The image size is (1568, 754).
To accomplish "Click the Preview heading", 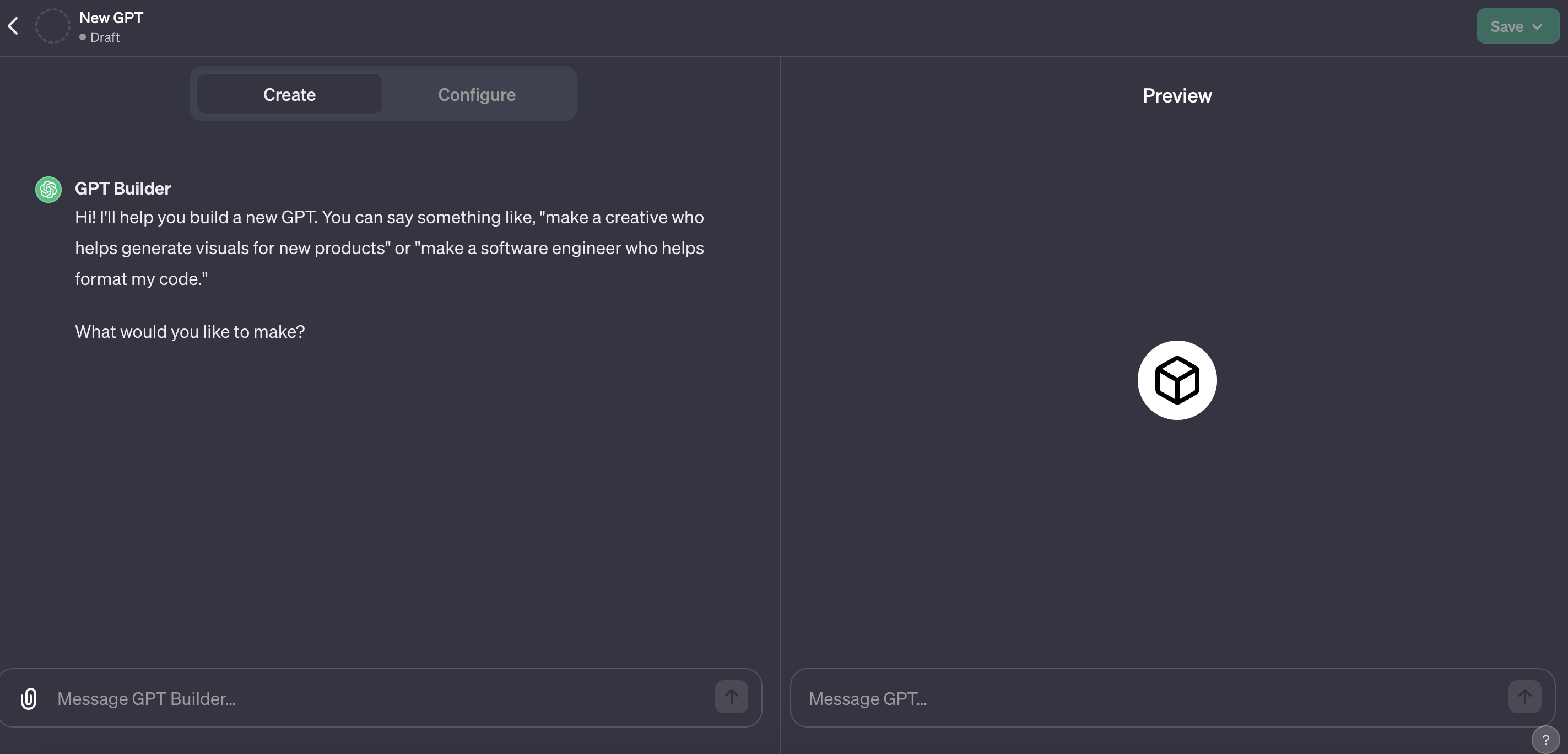I will point(1177,95).
